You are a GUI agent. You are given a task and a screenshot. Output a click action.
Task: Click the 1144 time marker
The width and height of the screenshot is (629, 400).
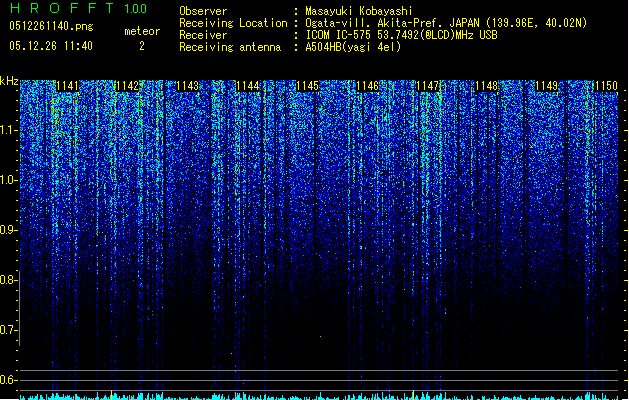point(248,86)
